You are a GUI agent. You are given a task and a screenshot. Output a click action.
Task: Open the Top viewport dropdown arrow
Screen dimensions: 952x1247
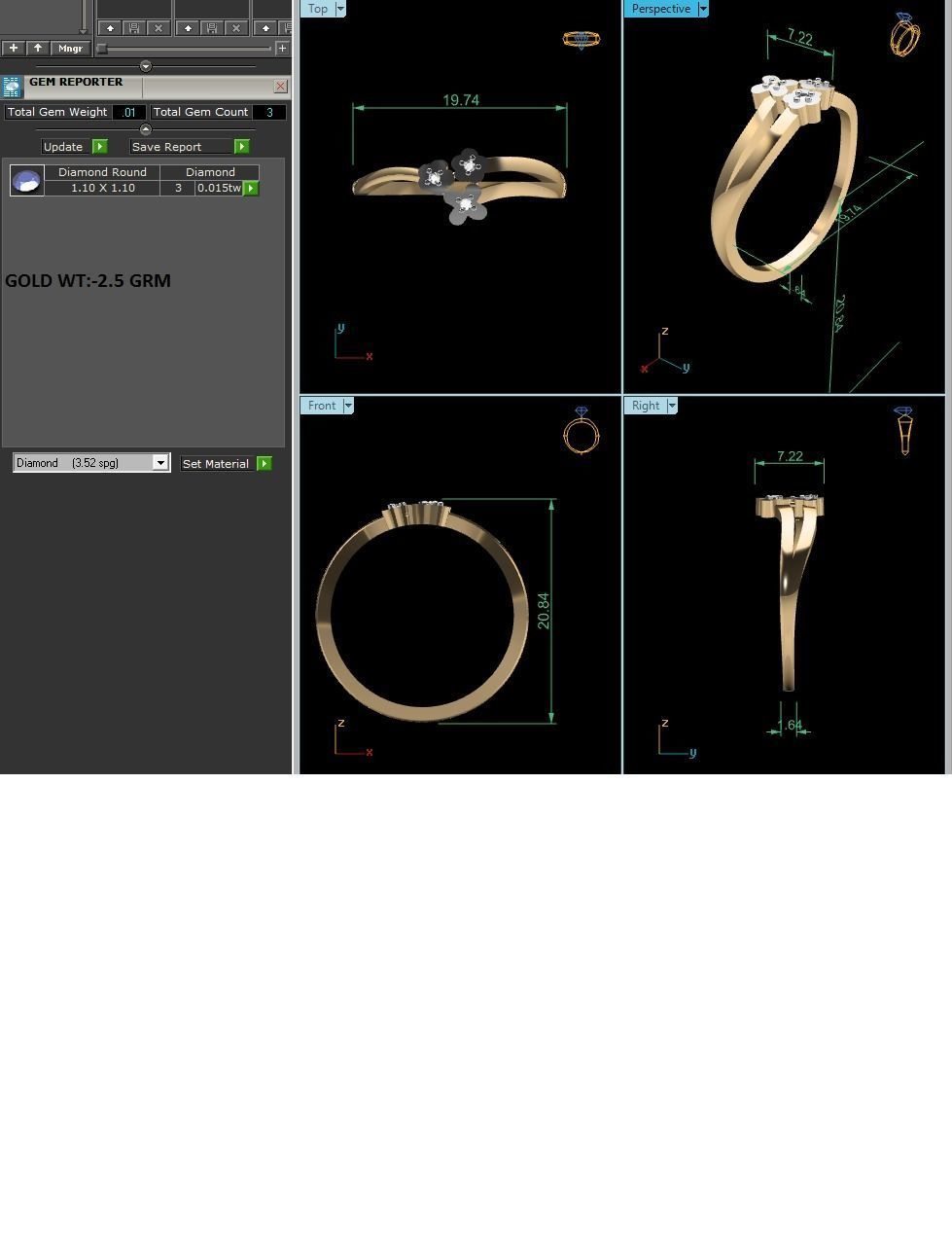coord(340,9)
